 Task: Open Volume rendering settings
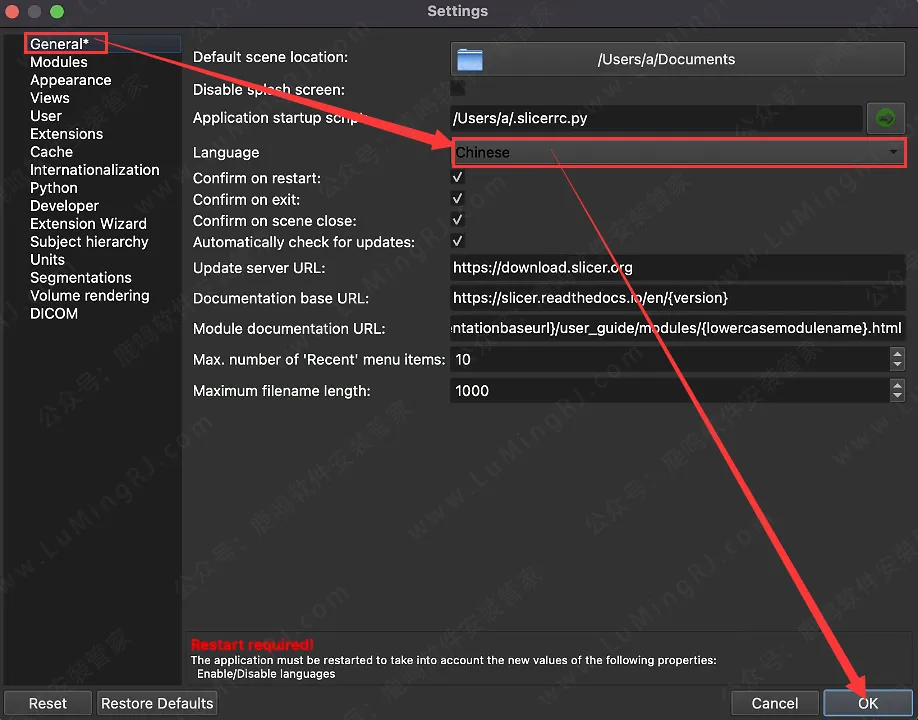pyautogui.click(x=89, y=296)
